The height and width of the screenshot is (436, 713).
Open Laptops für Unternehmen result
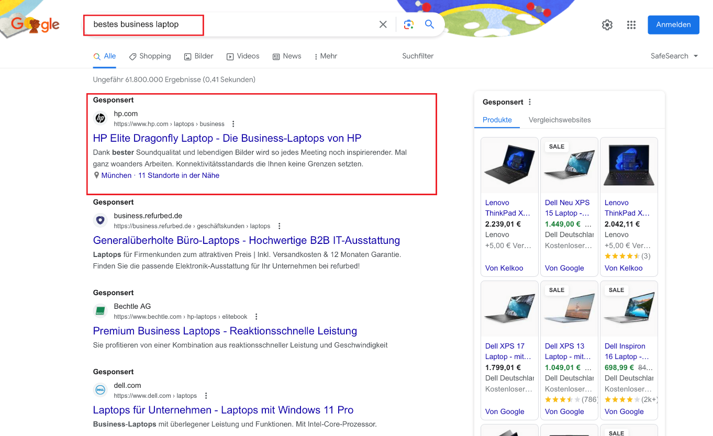point(223,410)
